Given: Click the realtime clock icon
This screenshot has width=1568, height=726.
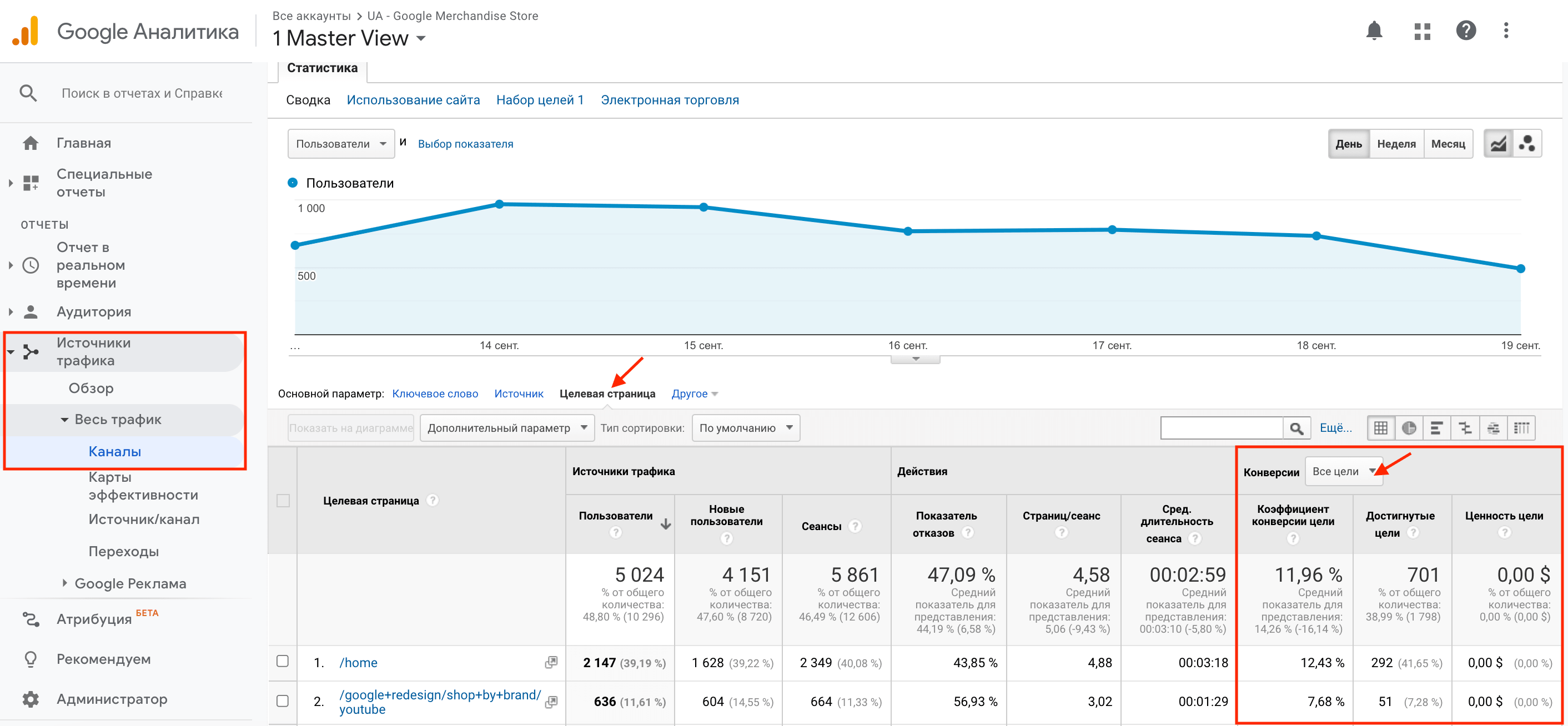Looking at the screenshot, I should (x=31, y=265).
